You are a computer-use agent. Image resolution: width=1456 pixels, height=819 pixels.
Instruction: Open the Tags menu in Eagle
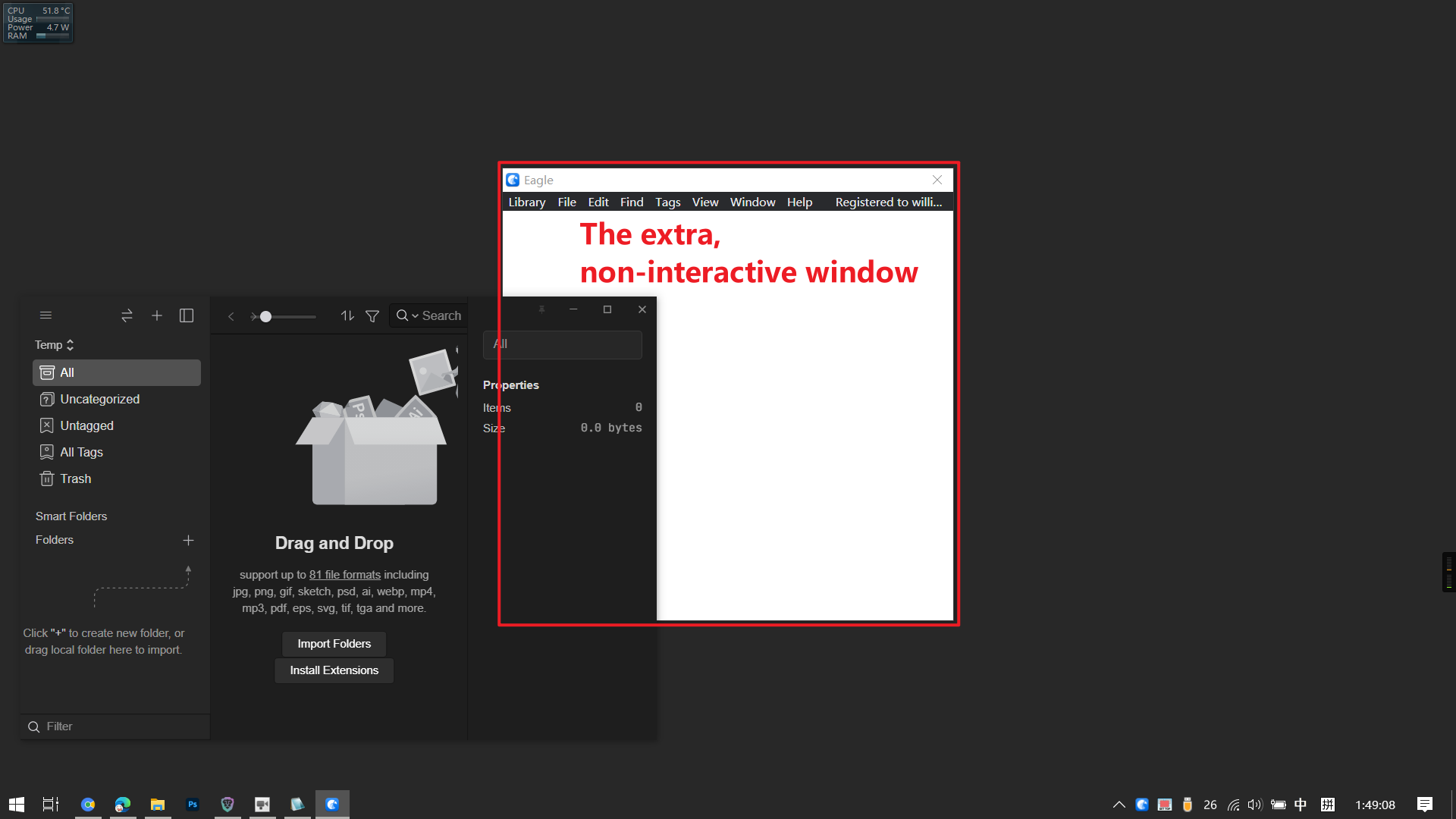click(x=667, y=202)
